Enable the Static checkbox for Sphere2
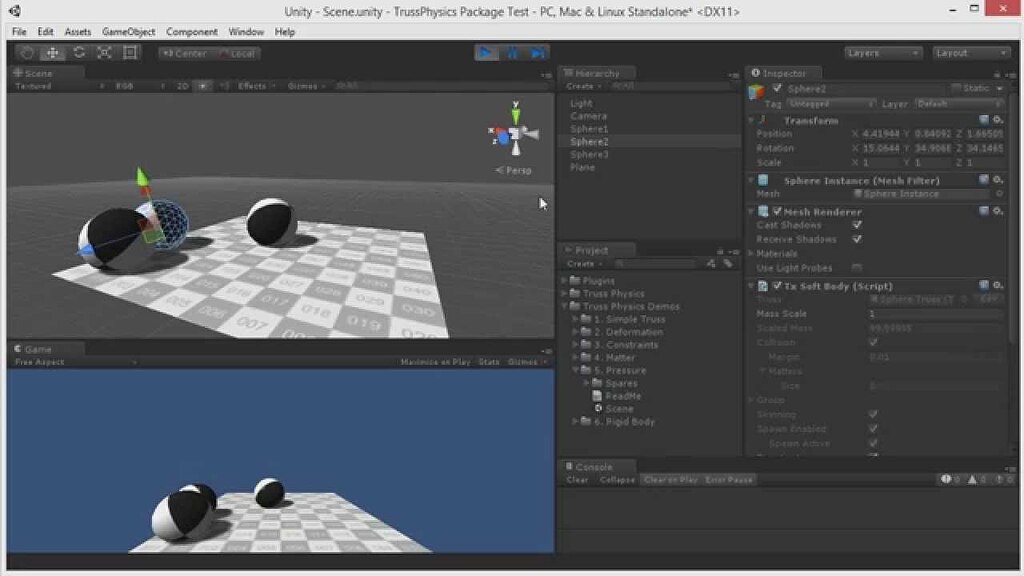 click(955, 88)
